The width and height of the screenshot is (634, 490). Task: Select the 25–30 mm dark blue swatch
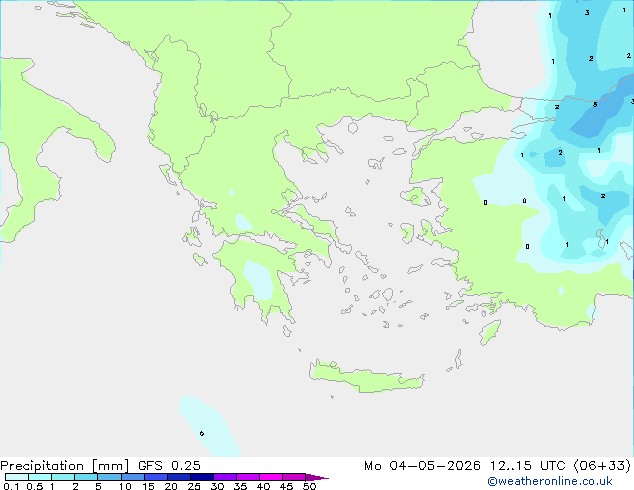pyautogui.click(x=202, y=477)
